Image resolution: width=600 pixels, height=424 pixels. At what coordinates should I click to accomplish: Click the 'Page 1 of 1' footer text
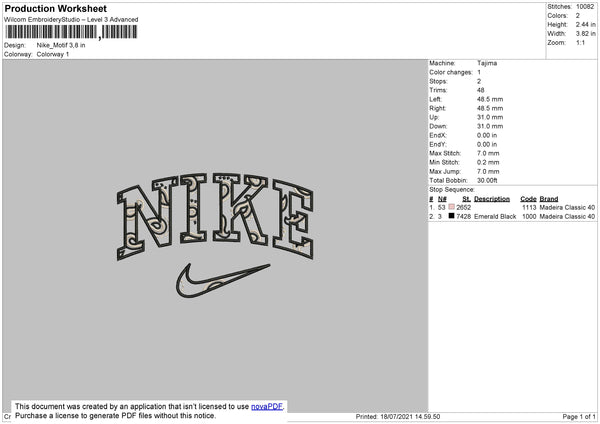579,416
